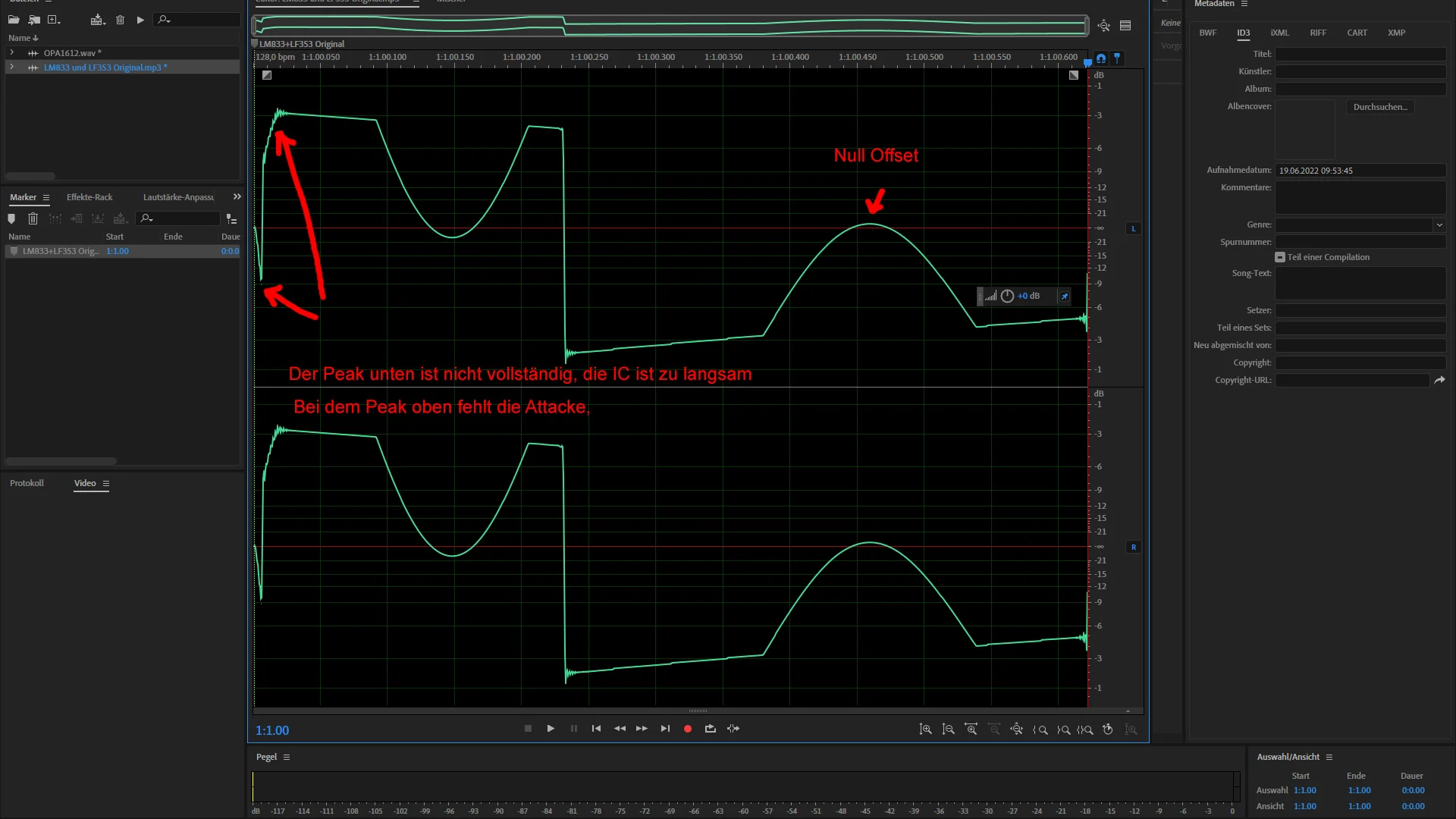Image resolution: width=1456 pixels, height=819 pixels.
Task: Click the HUD volume knob +0 dB
Action: pos(1007,297)
